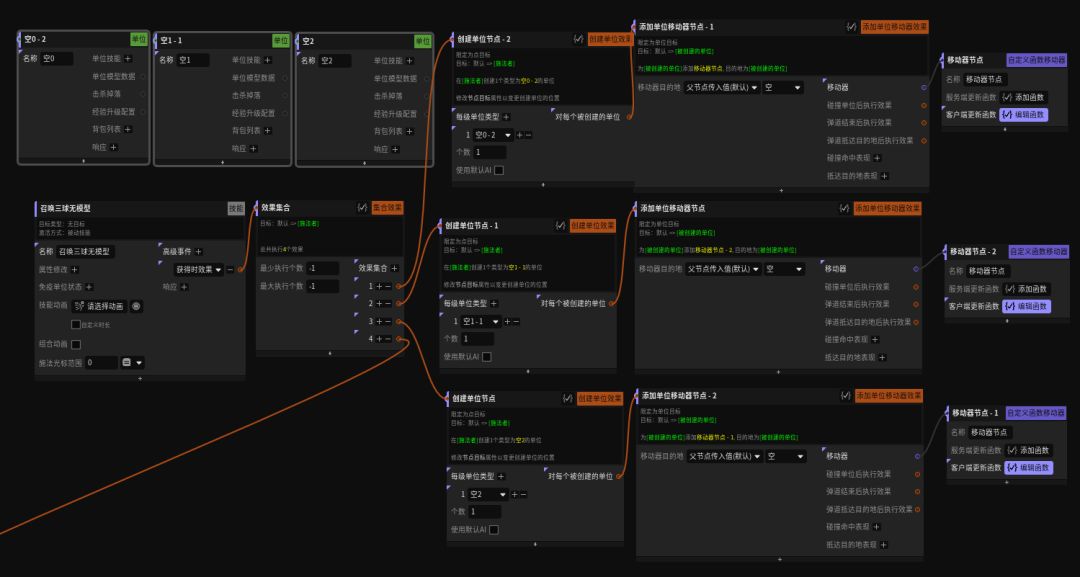
Task: Click 编辑函数 button on 移动器节点
Action: tap(1024, 114)
